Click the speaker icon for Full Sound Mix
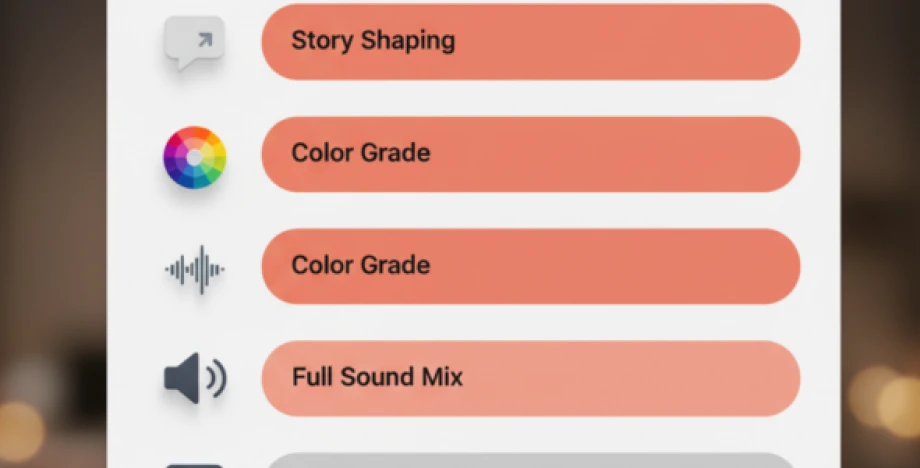 coord(195,379)
